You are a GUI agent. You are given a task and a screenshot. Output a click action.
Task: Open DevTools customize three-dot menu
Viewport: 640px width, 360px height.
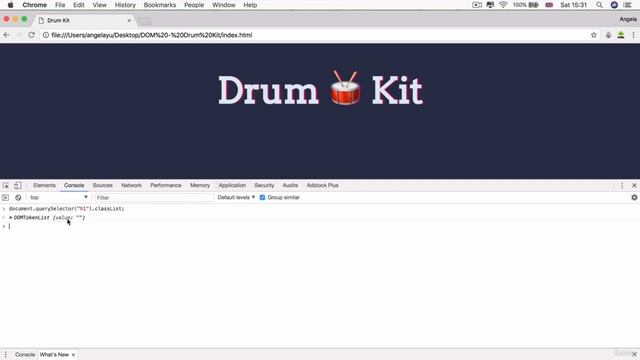(x=622, y=186)
